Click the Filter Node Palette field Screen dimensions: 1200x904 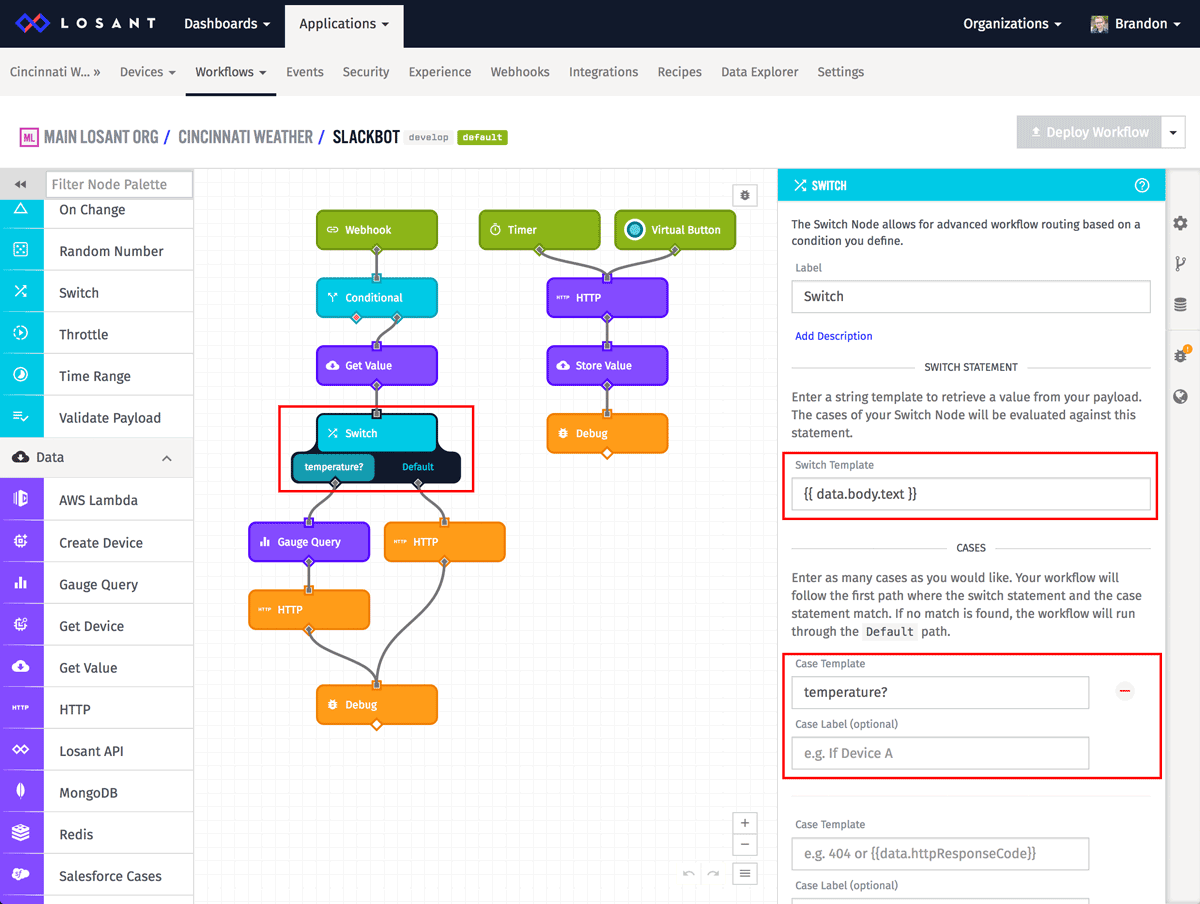pos(120,184)
